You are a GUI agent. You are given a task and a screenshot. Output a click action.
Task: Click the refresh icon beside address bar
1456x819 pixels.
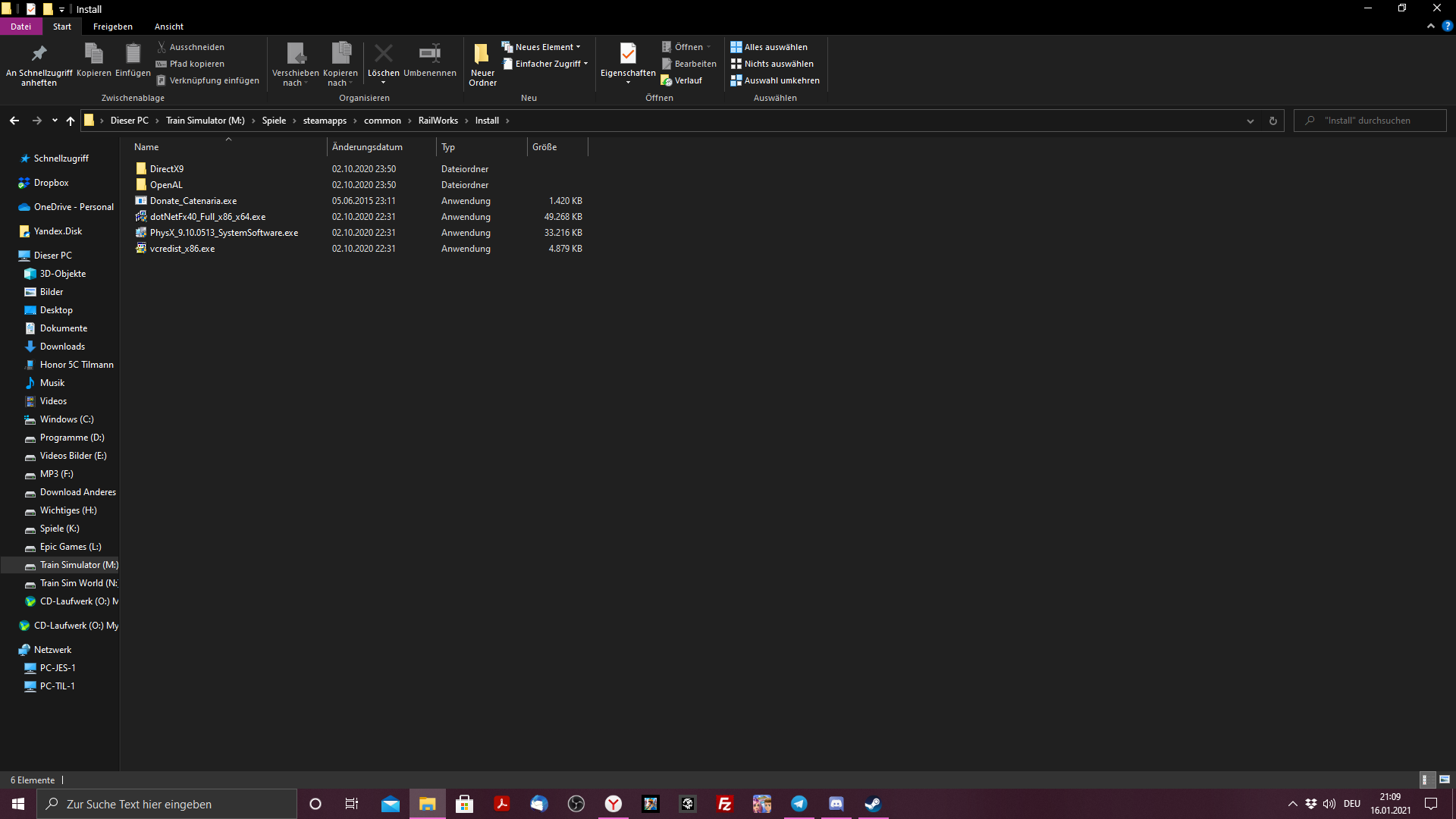pos(1273,121)
